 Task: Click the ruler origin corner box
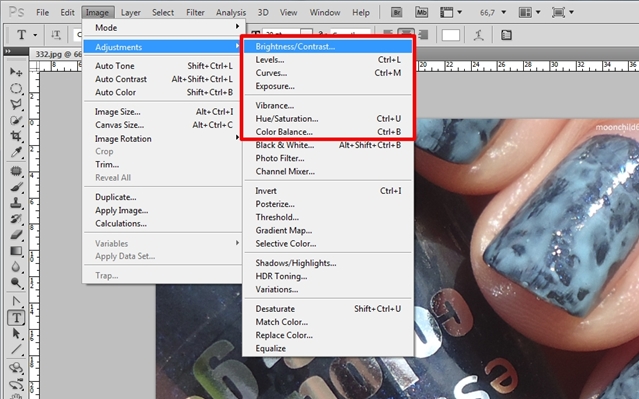(34, 66)
